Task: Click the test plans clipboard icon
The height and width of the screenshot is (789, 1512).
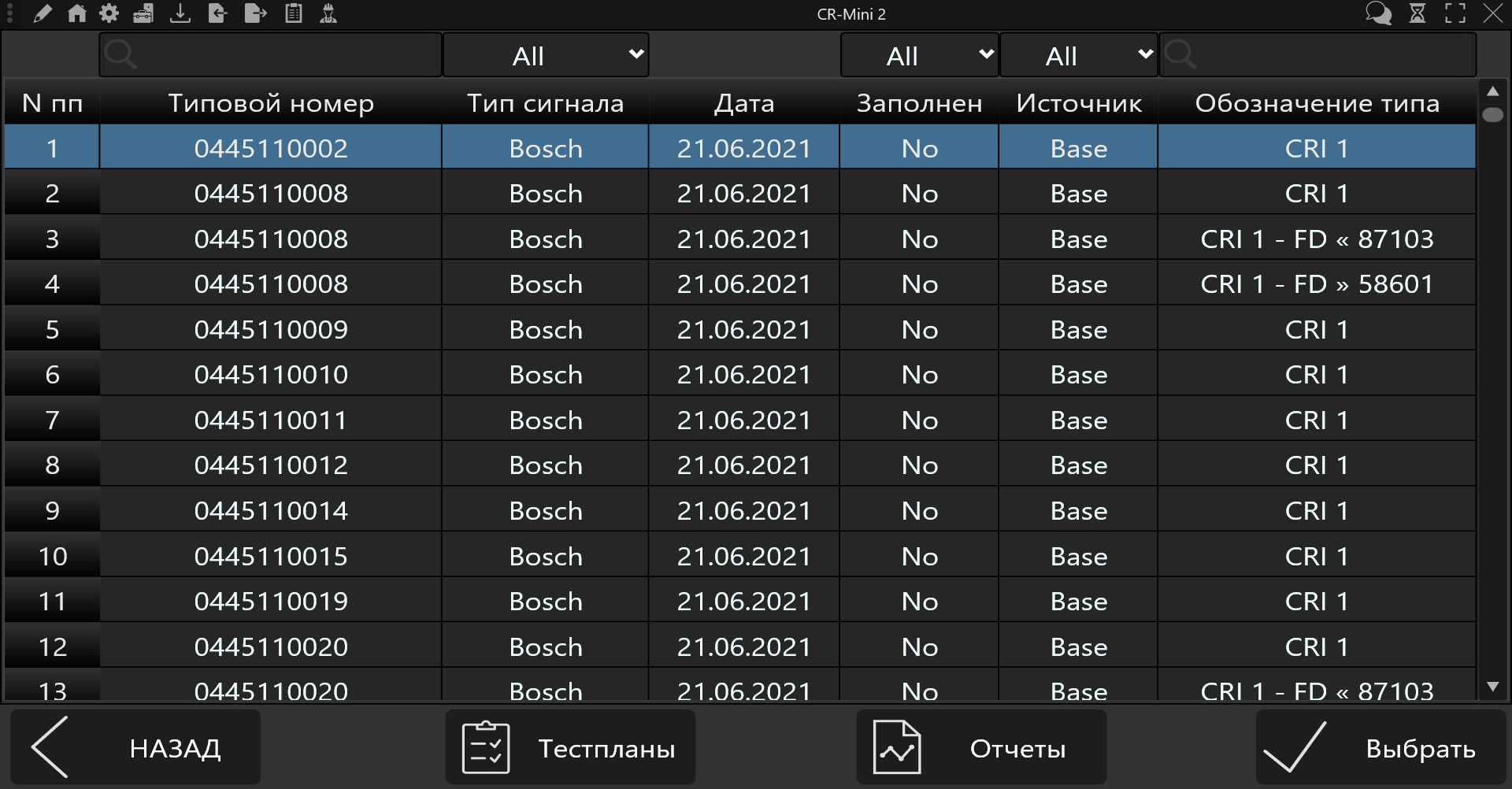Action: click(485, 747)
